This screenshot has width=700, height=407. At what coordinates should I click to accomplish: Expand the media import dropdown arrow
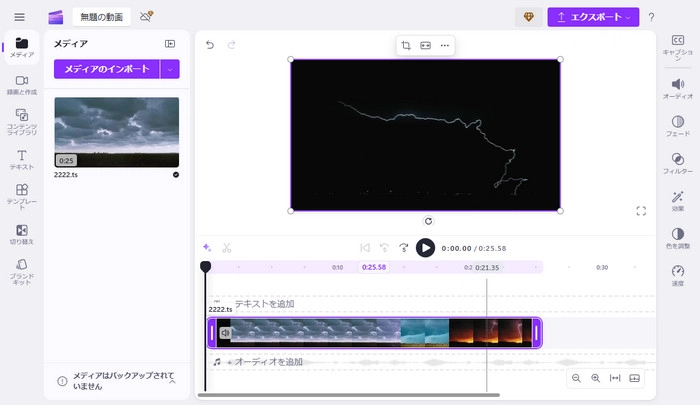tap(170, 69)
